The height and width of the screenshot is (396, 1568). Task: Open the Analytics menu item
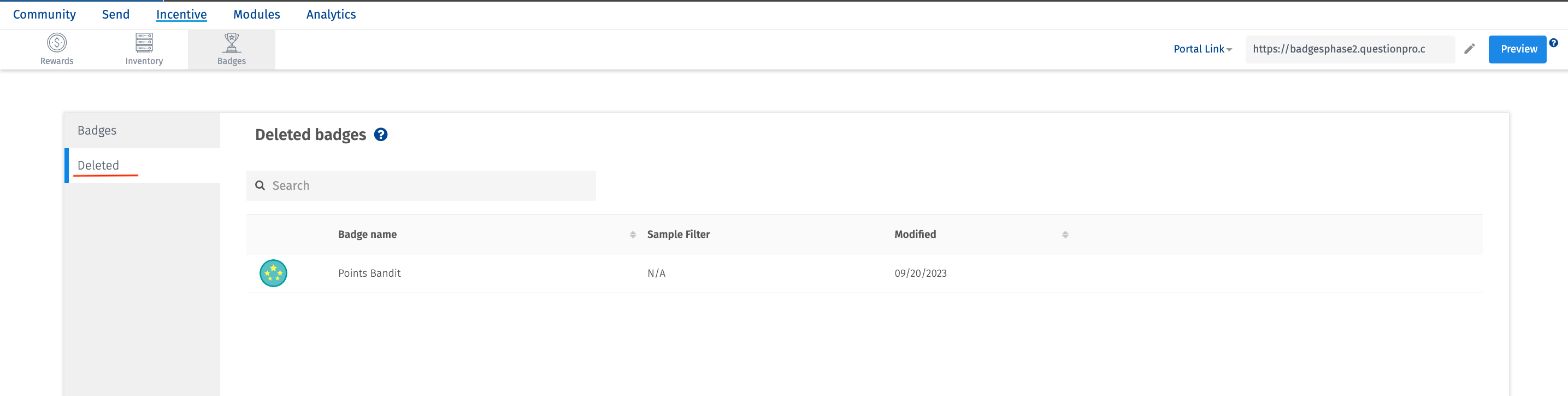coord(331,14)
